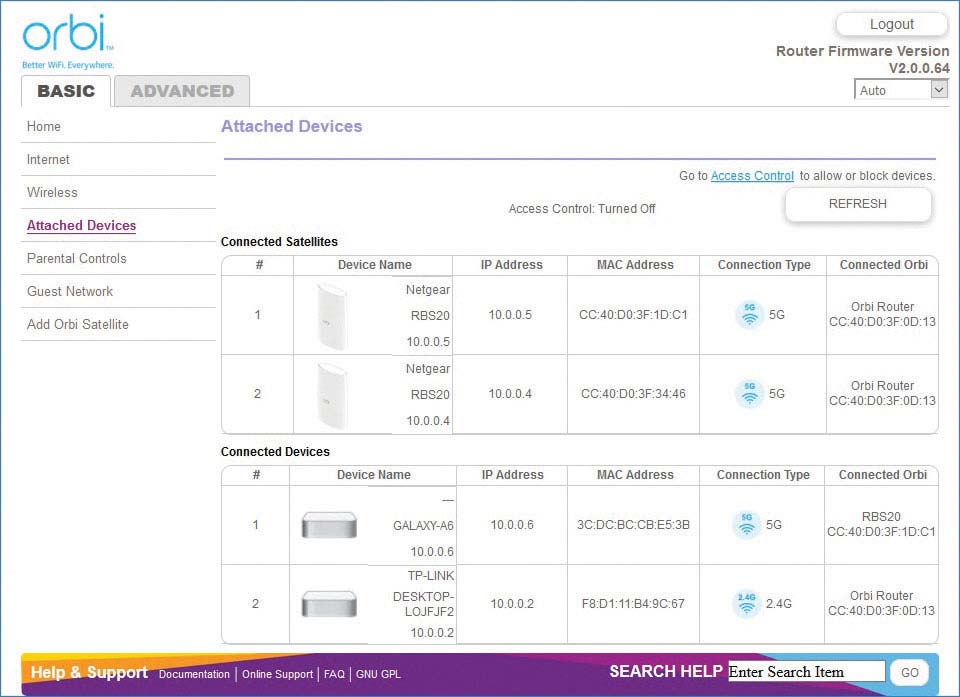960x697 pixels.
Task: Click the Help & Support label
Action: [x=89, y=673]
